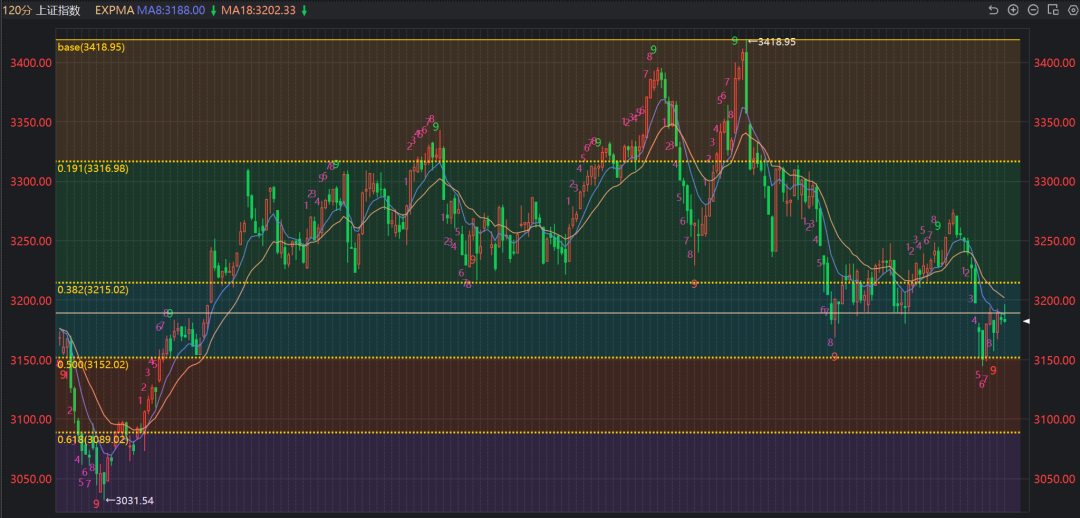1080x518 pixels.
Task: Select the 0.382(3215.02) Fibonacci level label
Action: point(93,290)
